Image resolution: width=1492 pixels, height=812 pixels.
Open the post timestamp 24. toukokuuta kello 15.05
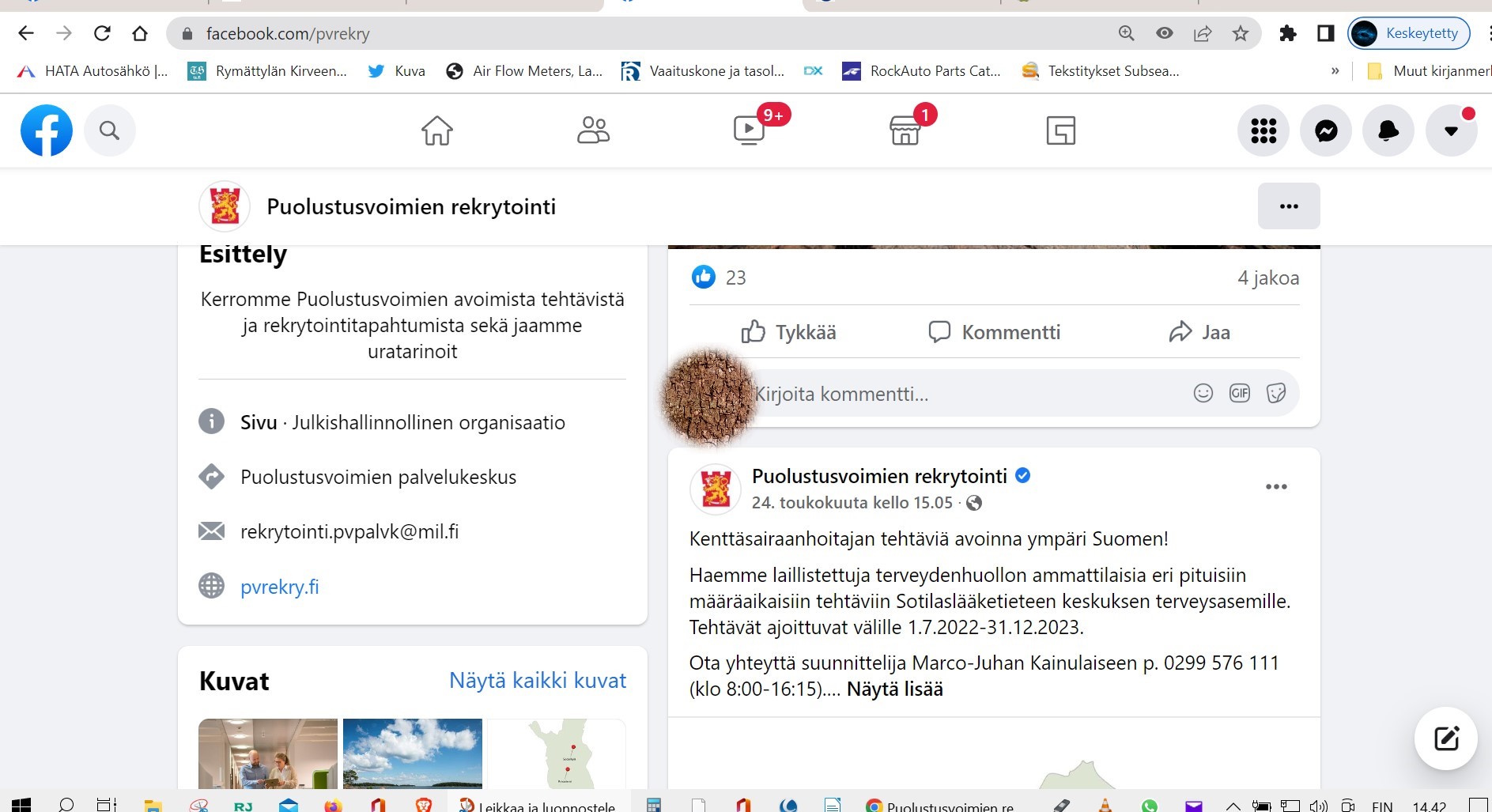pyautogui.click(x=852, y=503)
